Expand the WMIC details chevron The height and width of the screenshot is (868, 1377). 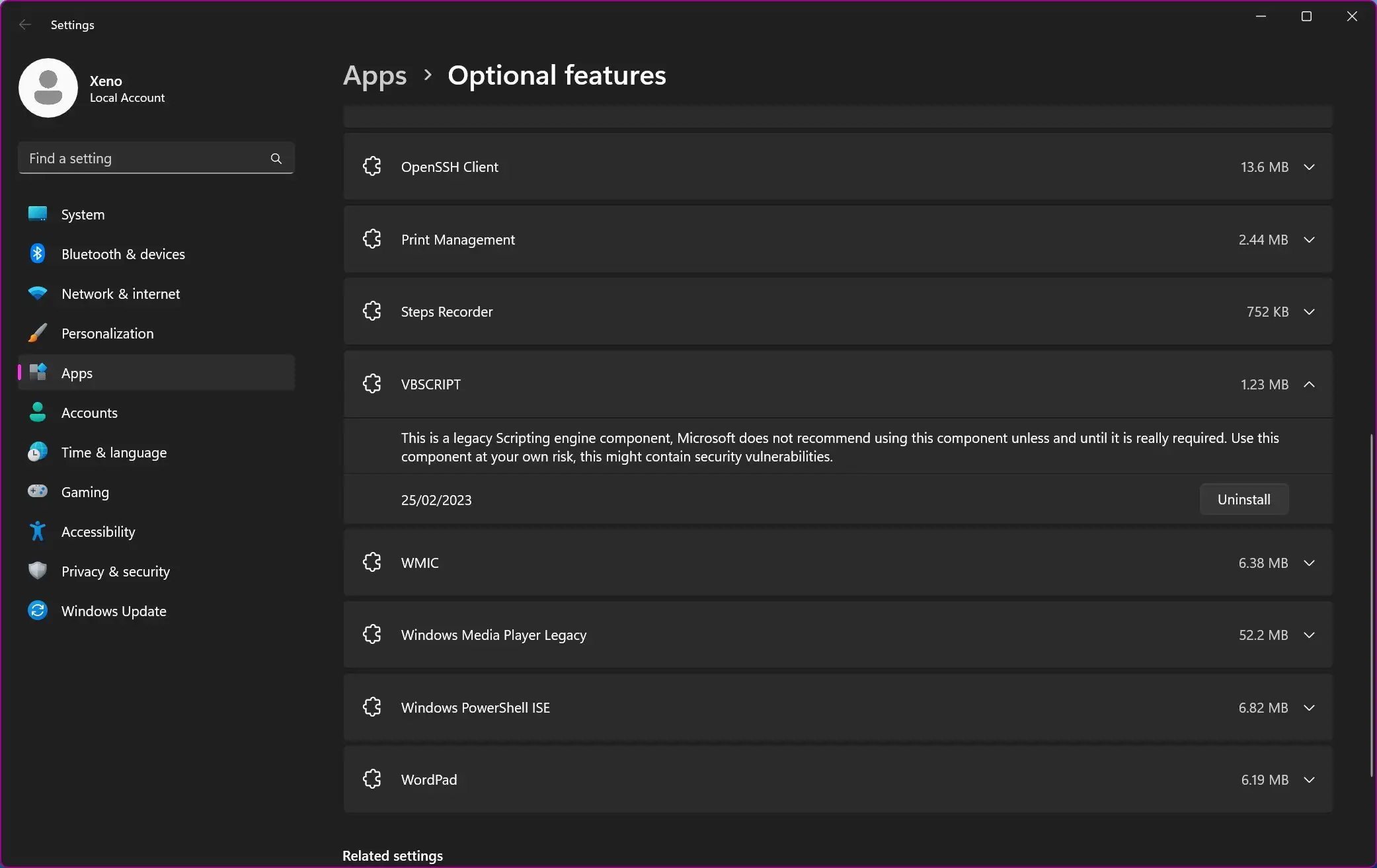[1309, 563]
